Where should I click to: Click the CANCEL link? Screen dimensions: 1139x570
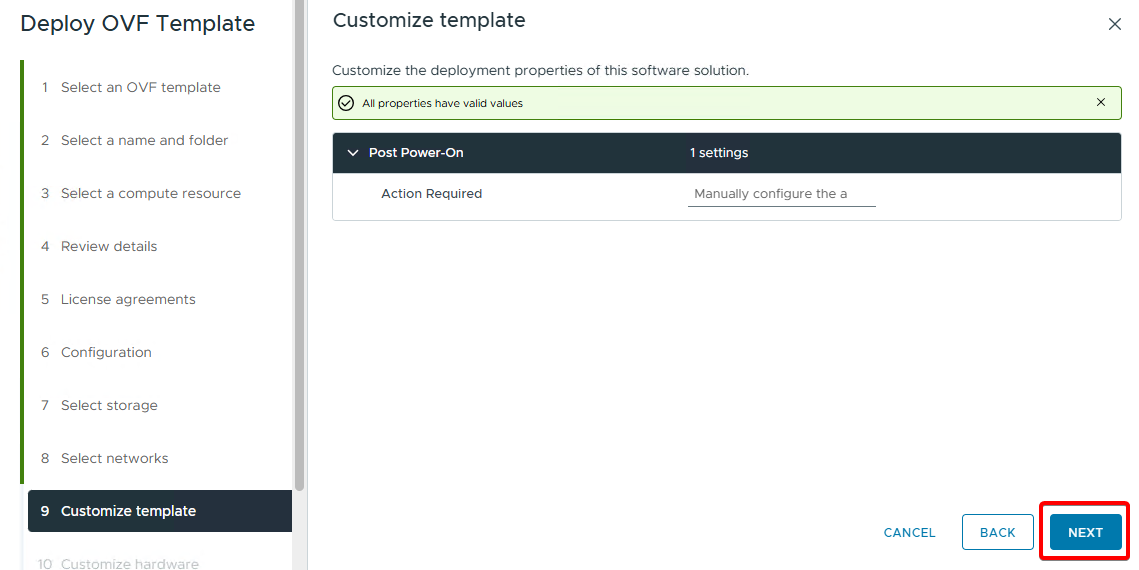point(909,533)
